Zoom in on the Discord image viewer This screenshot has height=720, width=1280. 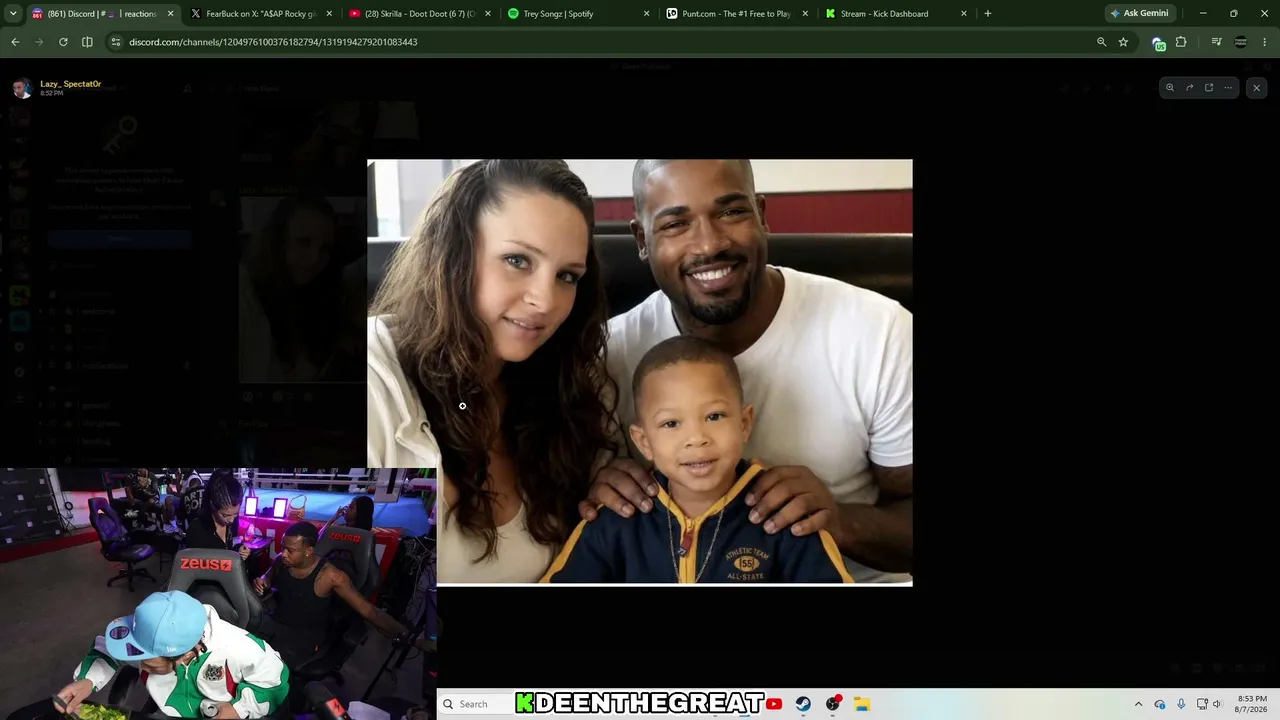(x=1170, y=88)
